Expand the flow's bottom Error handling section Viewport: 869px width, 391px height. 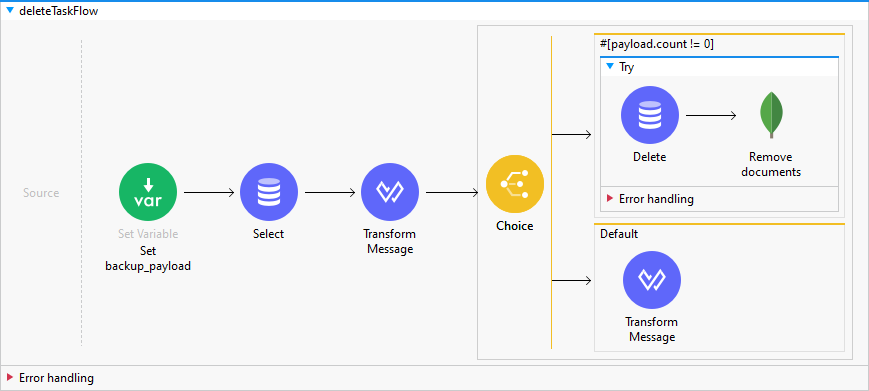click(x=9, y=378)
